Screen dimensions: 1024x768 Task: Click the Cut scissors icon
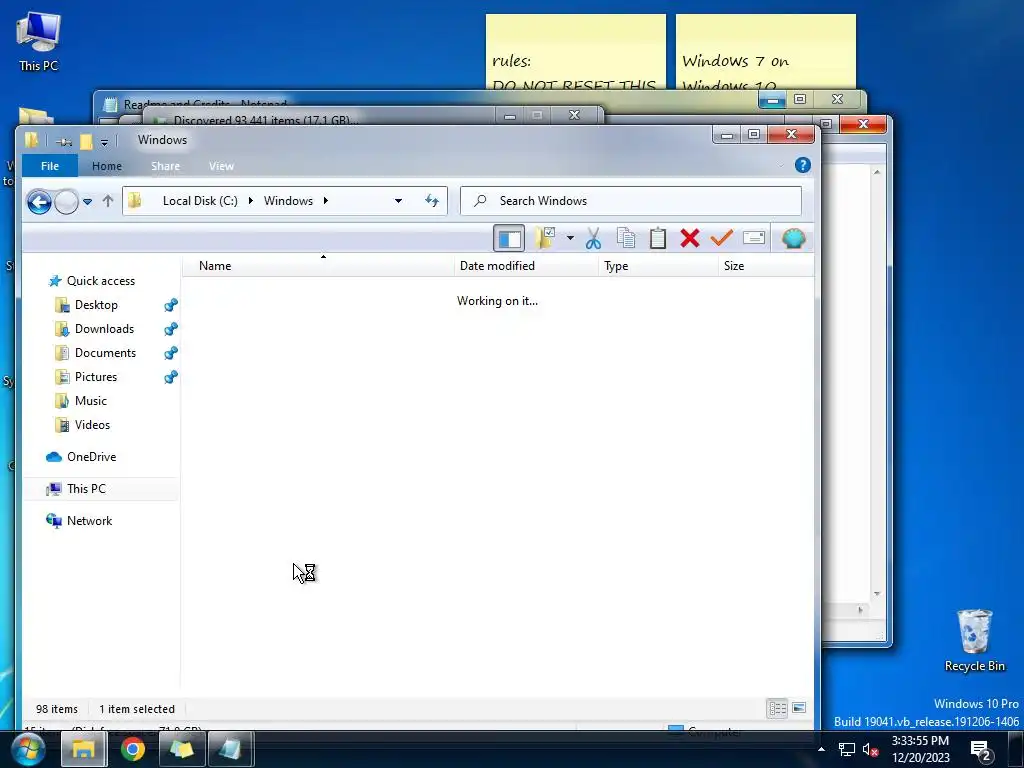click(593, 238)
